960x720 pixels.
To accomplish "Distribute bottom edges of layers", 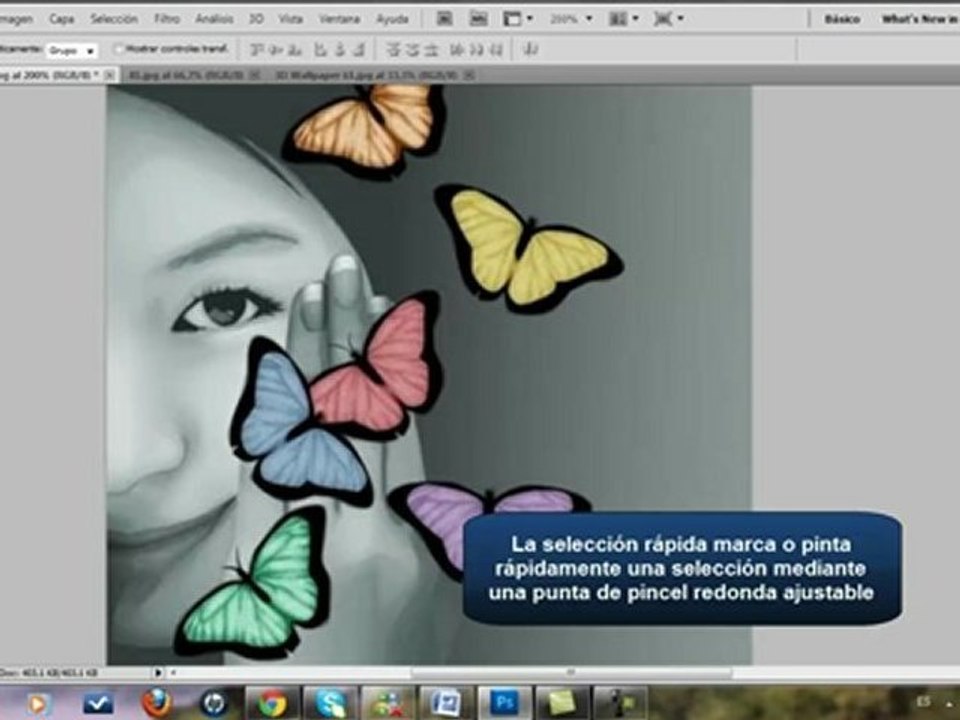I will (431, 50).
